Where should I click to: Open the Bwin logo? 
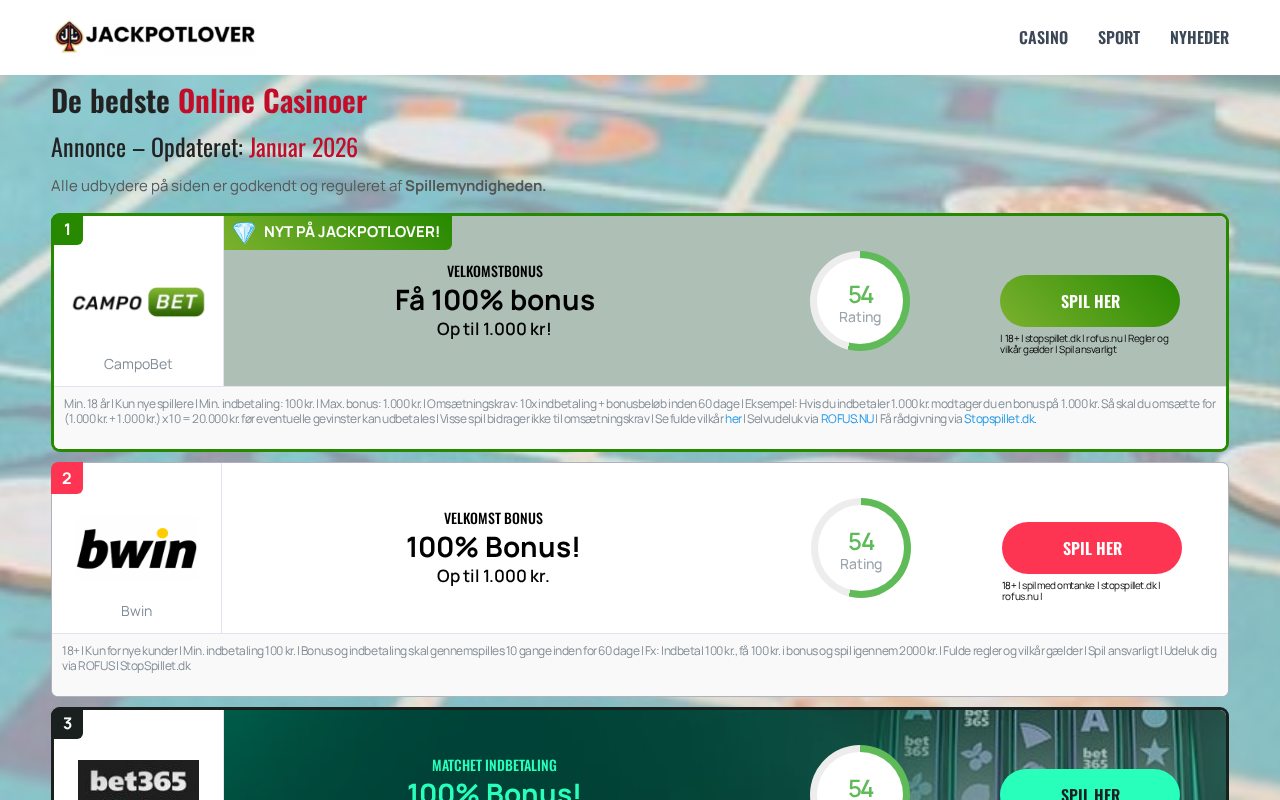click(x=137, y=548)
